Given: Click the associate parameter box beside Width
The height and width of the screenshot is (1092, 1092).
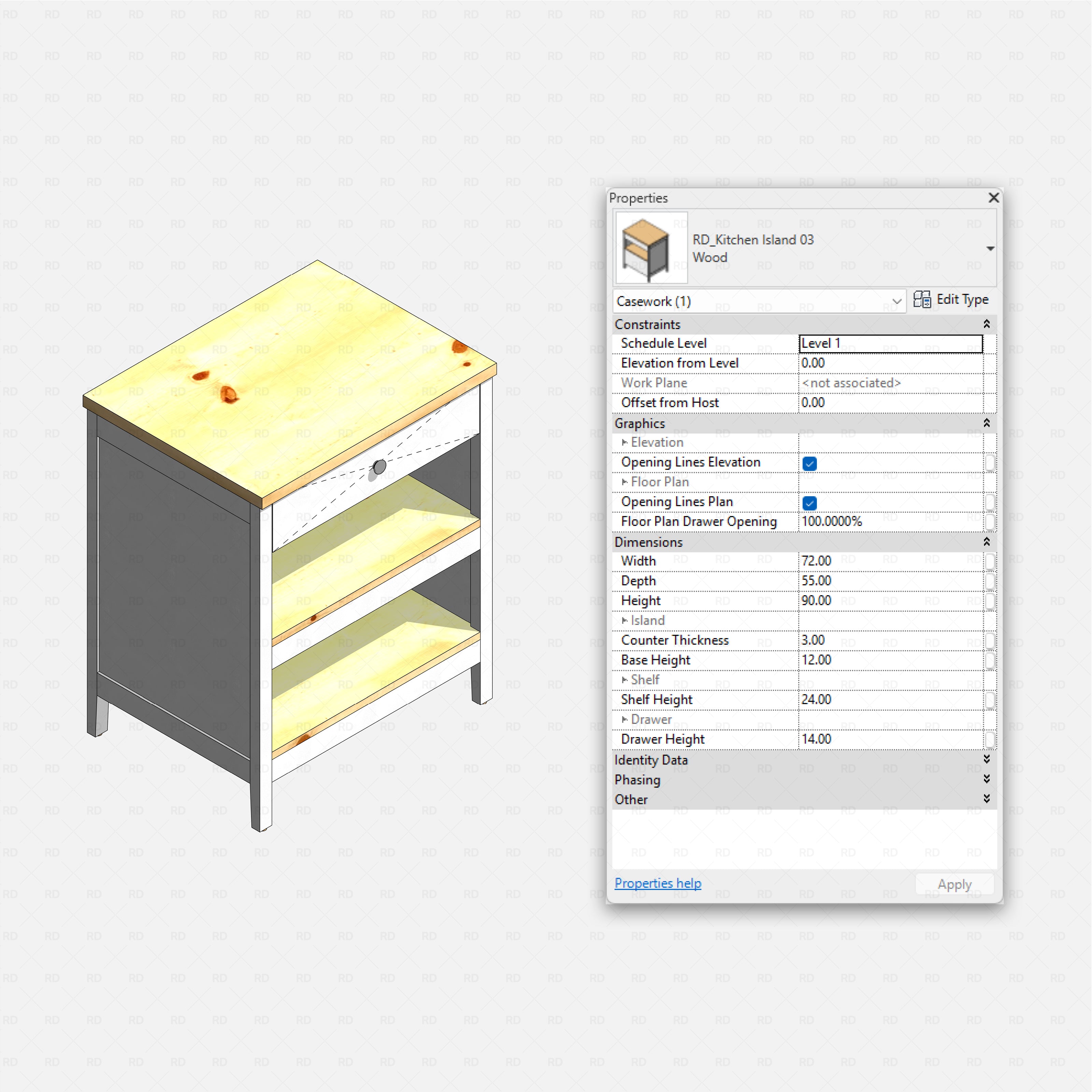Looking at the screenshot, I should click(991, 561).
